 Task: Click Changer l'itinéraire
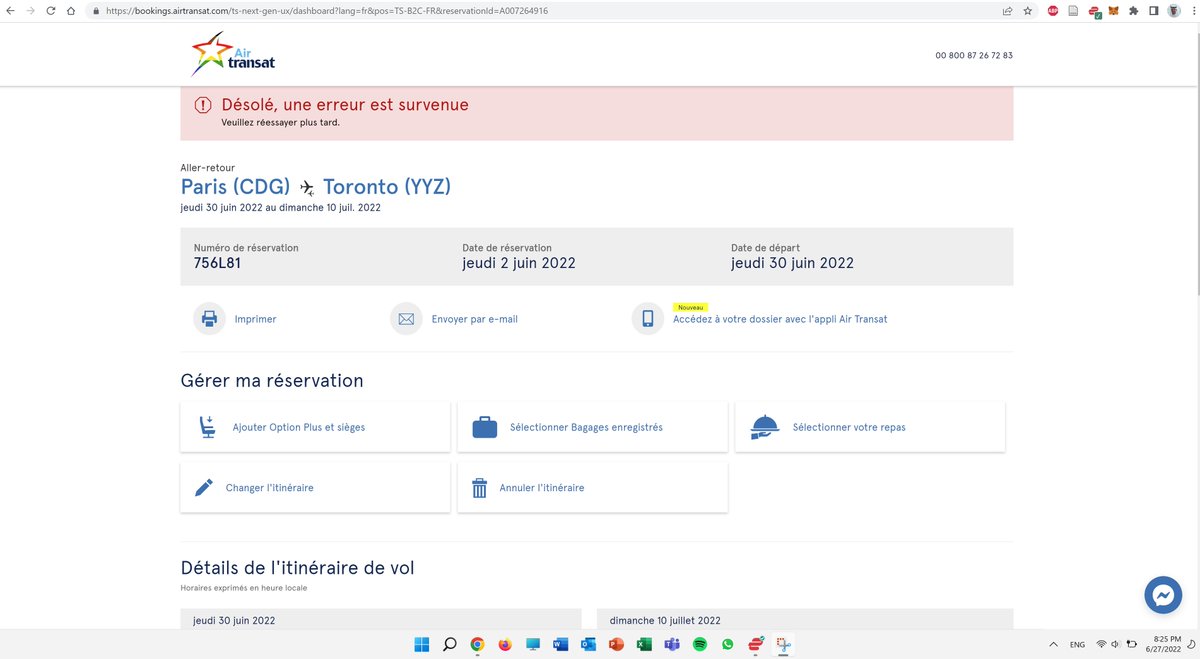coord(315,488)
